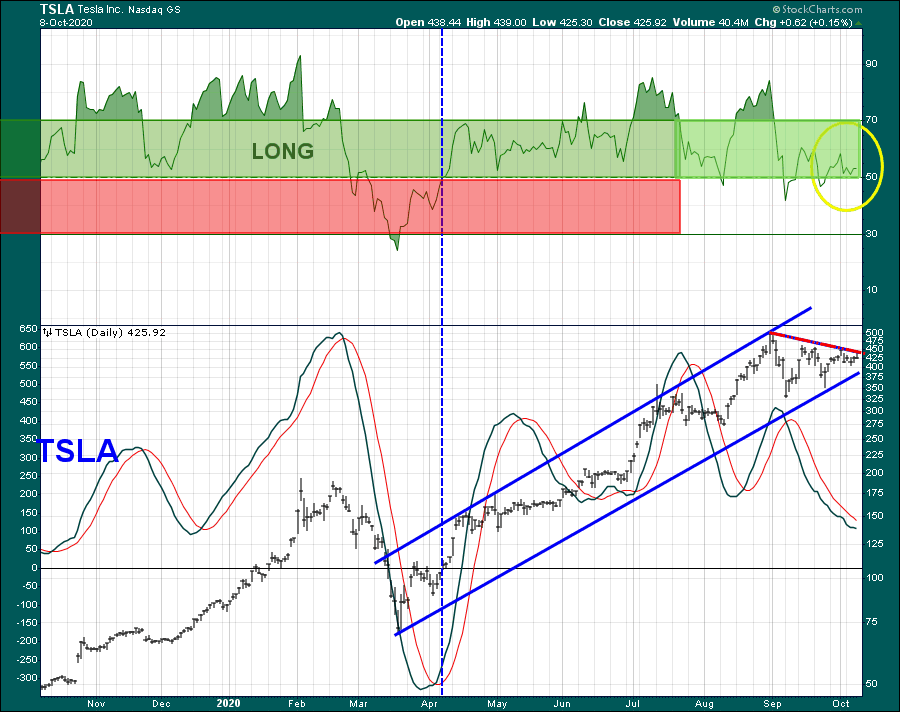
Task: Click the dark green swatch left of LONG zone
Action: tap(20, 149)
